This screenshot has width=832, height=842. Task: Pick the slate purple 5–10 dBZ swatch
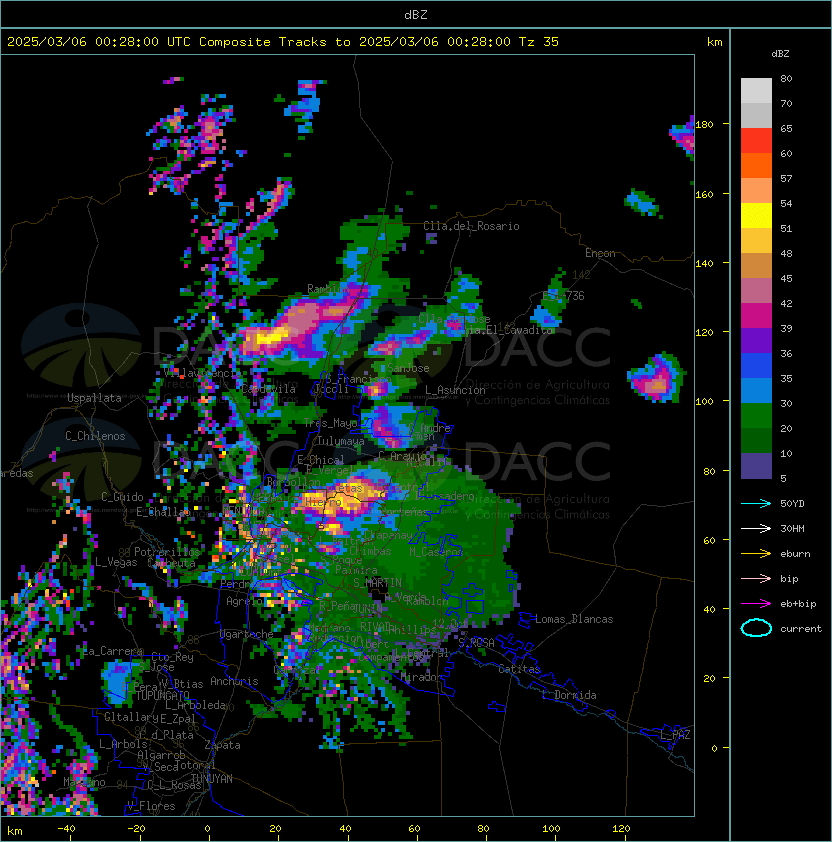tap(756, 466)
